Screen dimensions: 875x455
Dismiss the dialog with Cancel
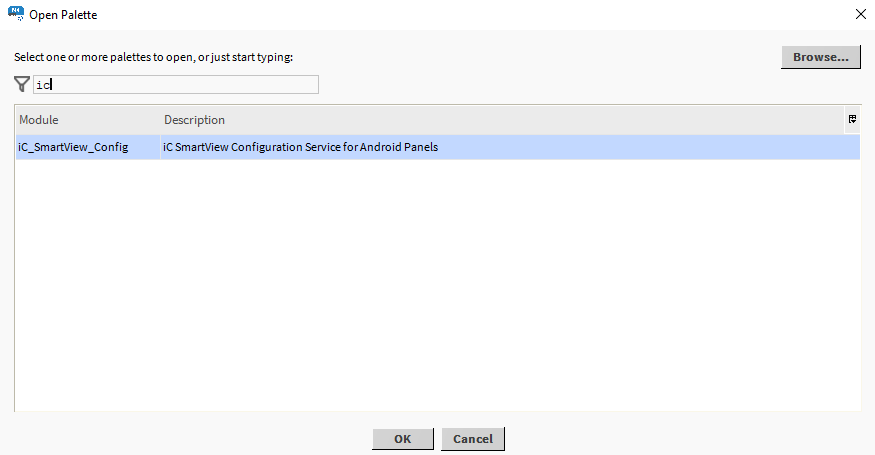click(x=473, y=439)
